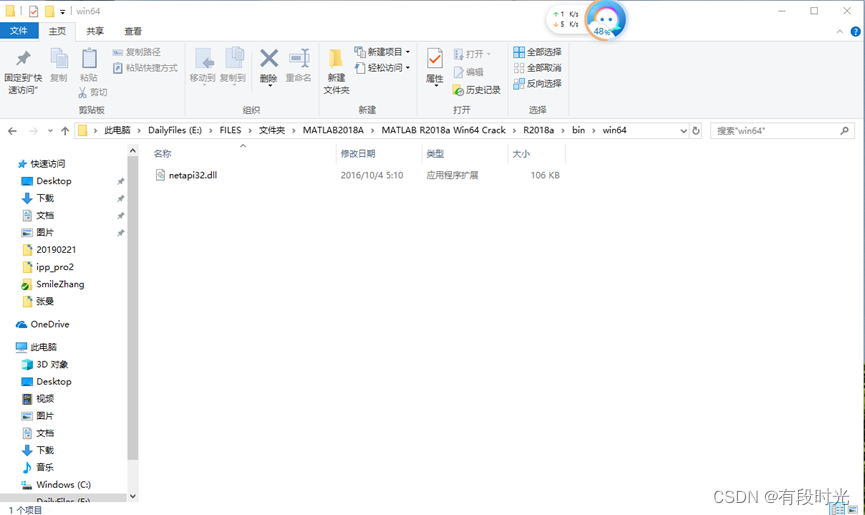Click the 48% memory accelerator widget
Image resolution: width=865 pixels, height=515 pixels.
coord(606,20)
